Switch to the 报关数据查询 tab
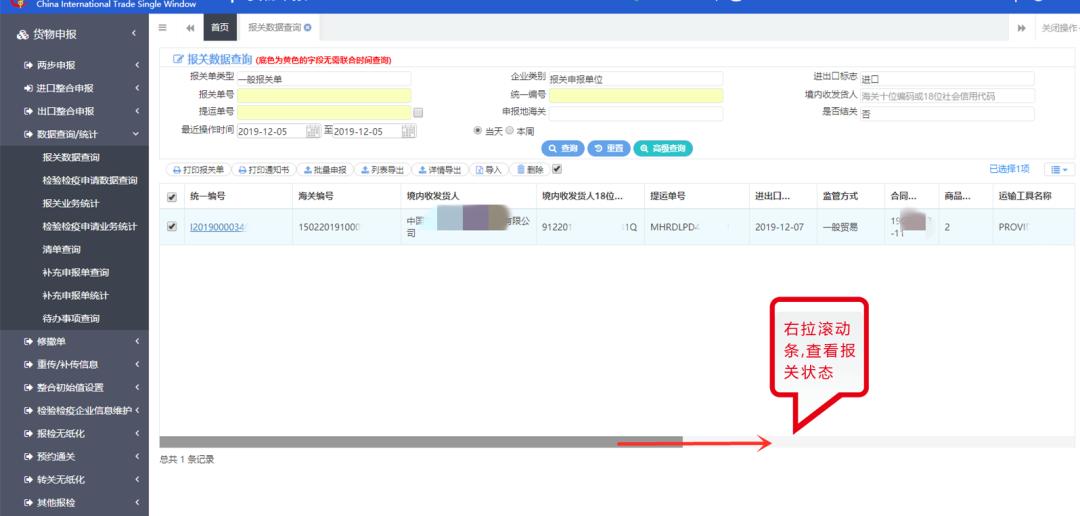This screenshot has height=516, width=1080. pyautogui.click(x=274, y=28)
